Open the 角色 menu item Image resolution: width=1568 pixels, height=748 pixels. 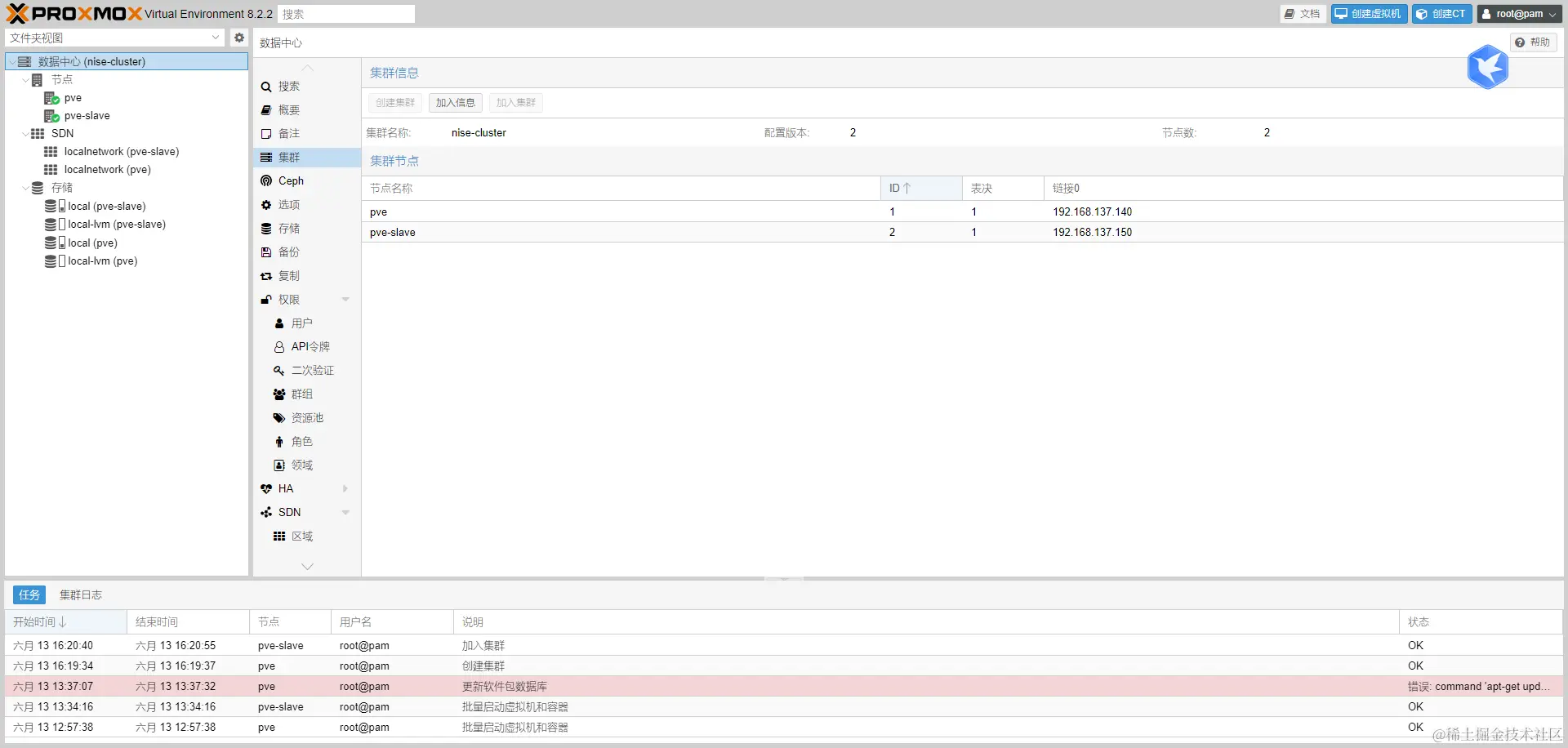point(307,442)
